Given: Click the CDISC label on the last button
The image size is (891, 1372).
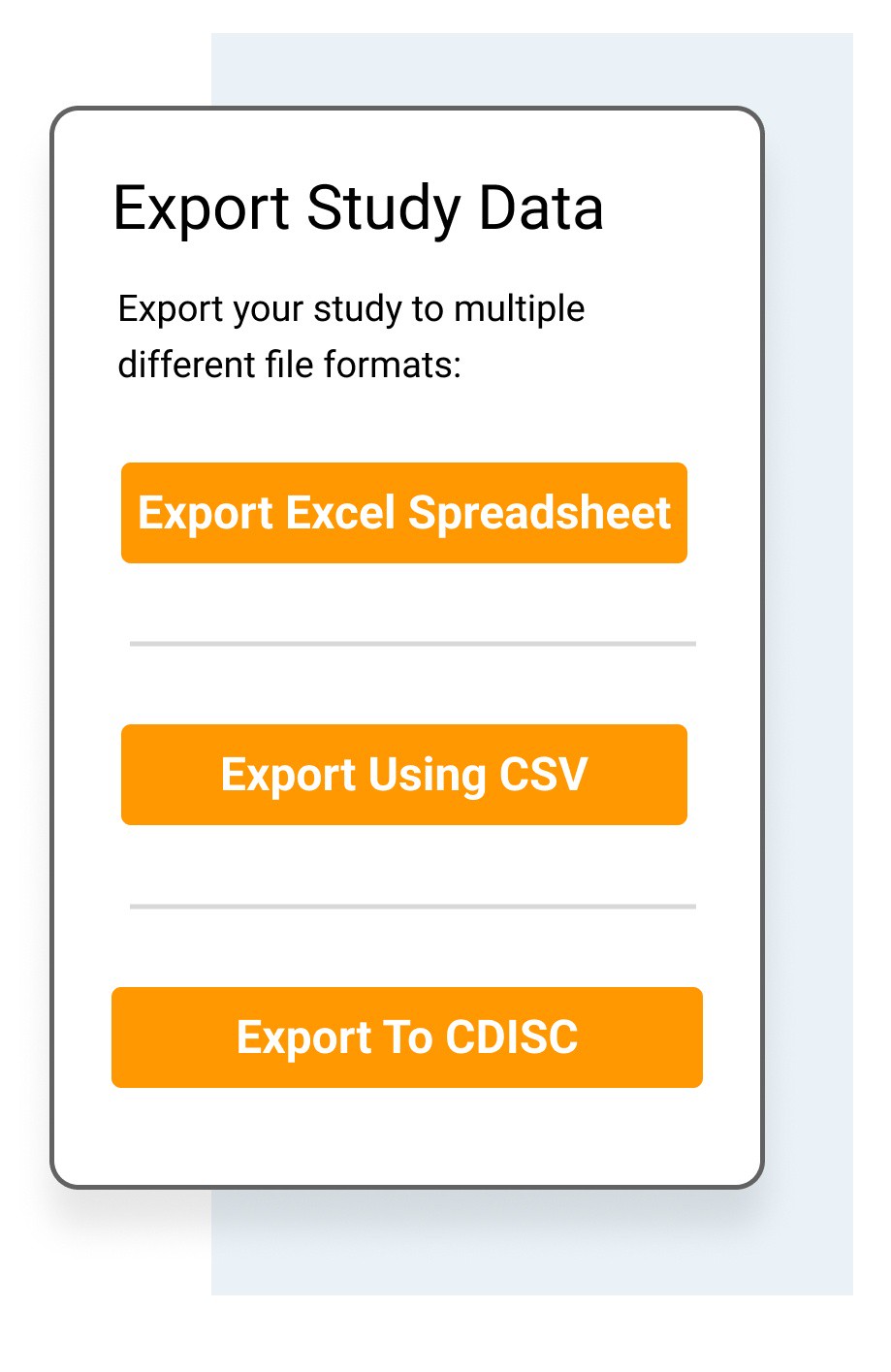Looking at the screenshot, I should point(512,1037).
